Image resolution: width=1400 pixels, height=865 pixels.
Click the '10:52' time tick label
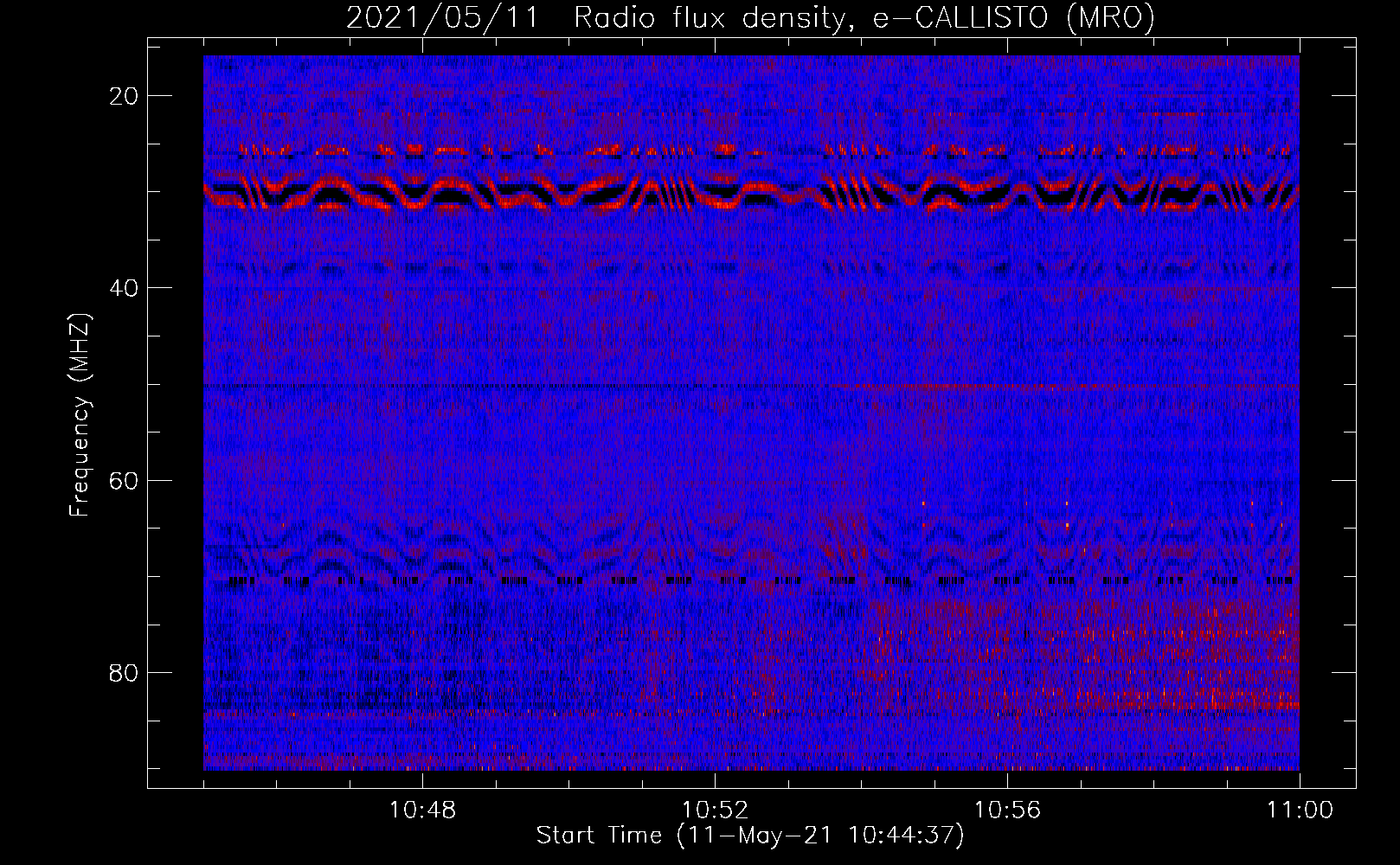click(715, 811)
